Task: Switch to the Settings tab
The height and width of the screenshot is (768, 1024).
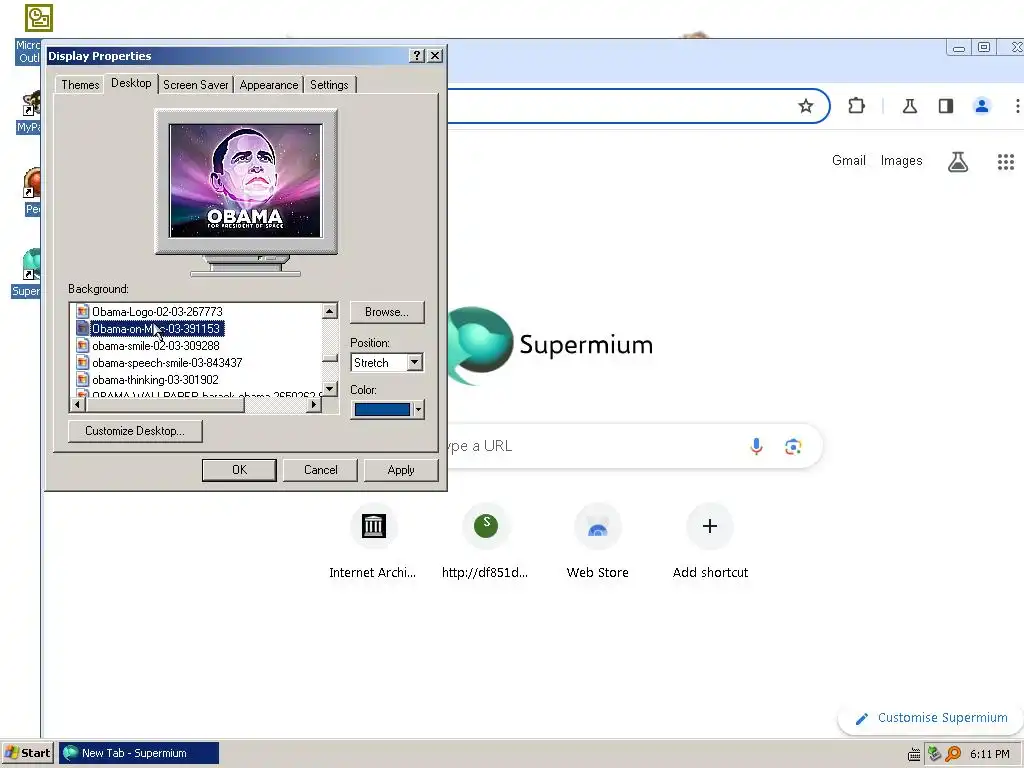Action: 329,85
